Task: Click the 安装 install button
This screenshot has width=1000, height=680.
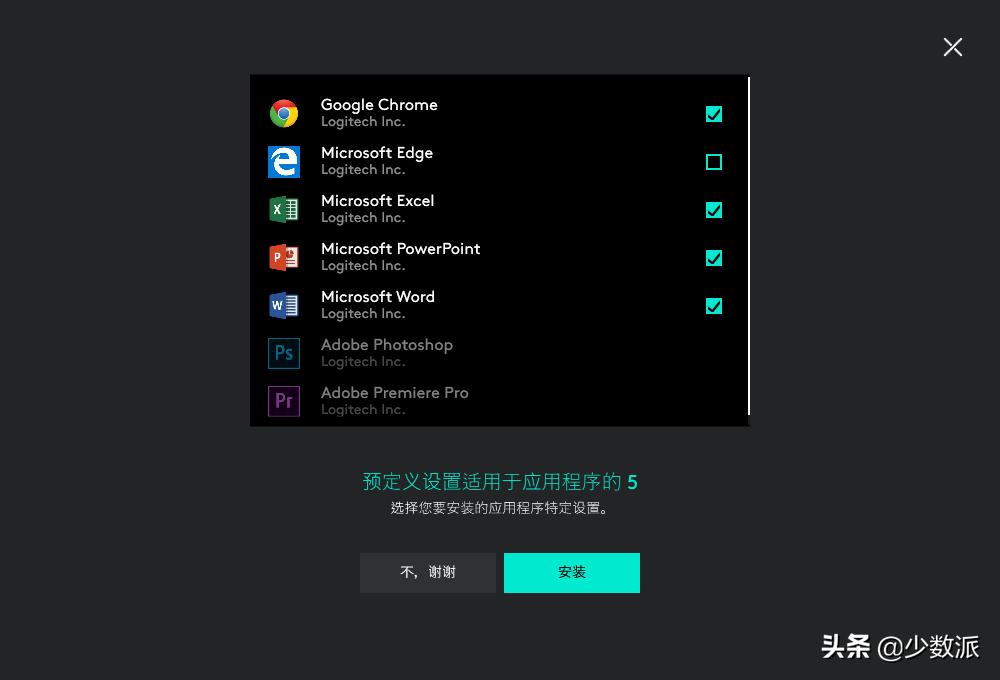Action: pos(571,573)
